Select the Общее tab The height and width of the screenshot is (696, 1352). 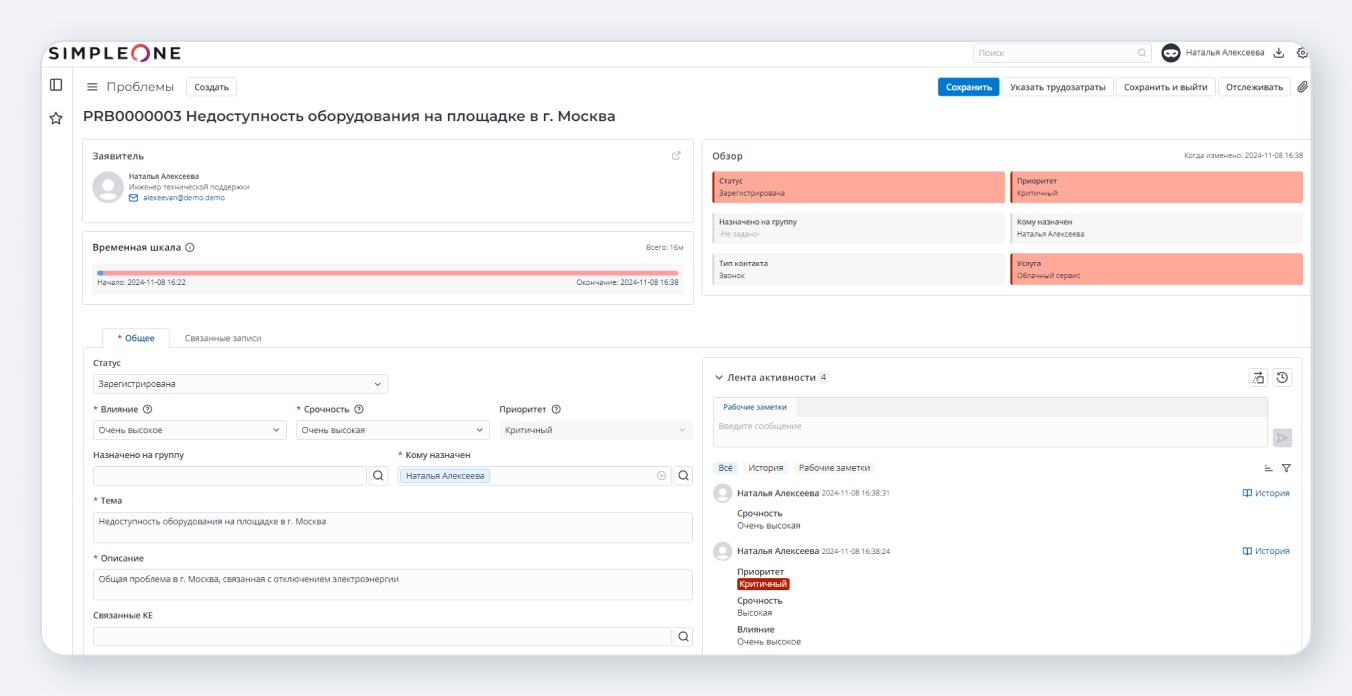pos(136,338)
